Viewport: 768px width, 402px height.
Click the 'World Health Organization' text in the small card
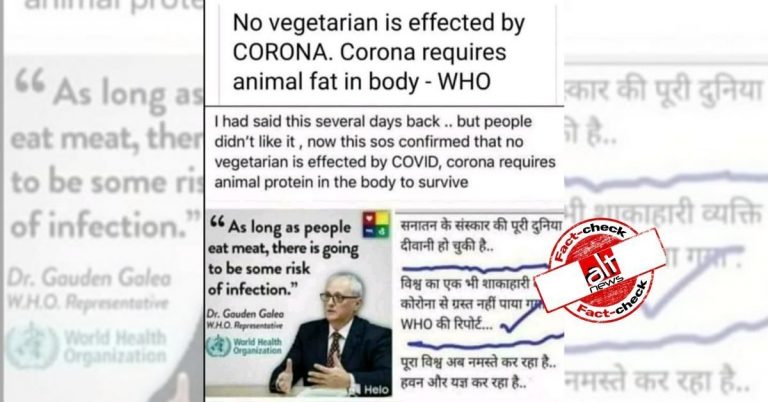tap(258, 346)
